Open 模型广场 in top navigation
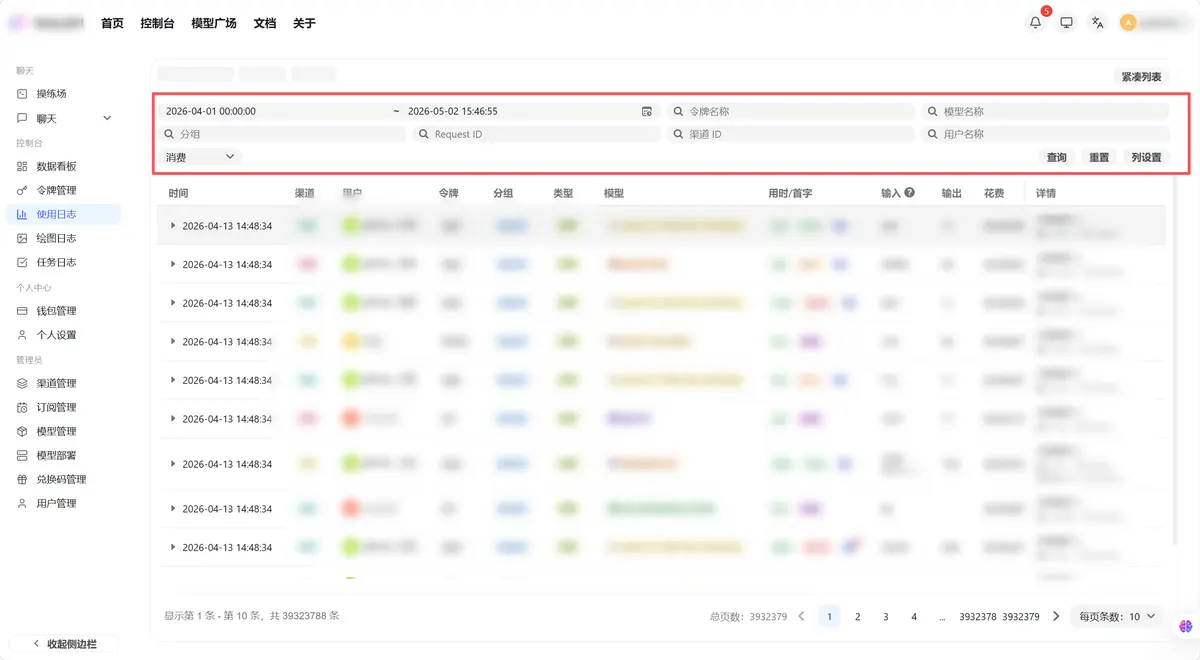Screen dimensions: 1200x660 click(214, 23)
